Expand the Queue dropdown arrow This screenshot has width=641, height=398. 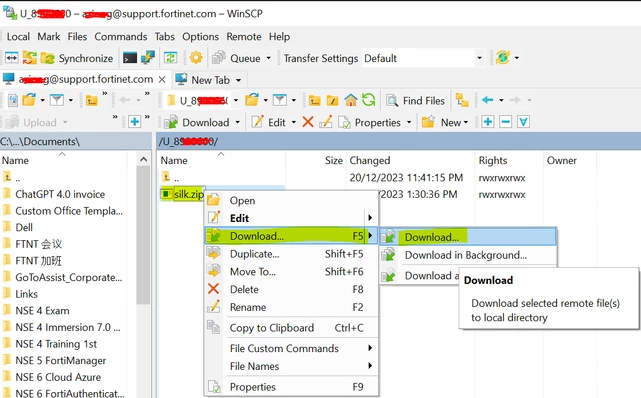pos(268,58)
